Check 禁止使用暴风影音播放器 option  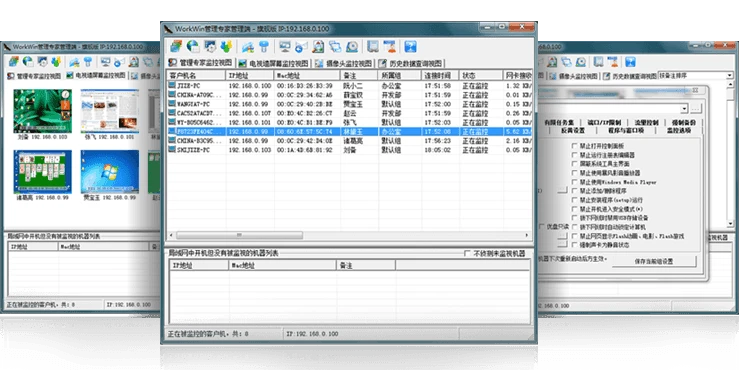(x=575, y=173)
